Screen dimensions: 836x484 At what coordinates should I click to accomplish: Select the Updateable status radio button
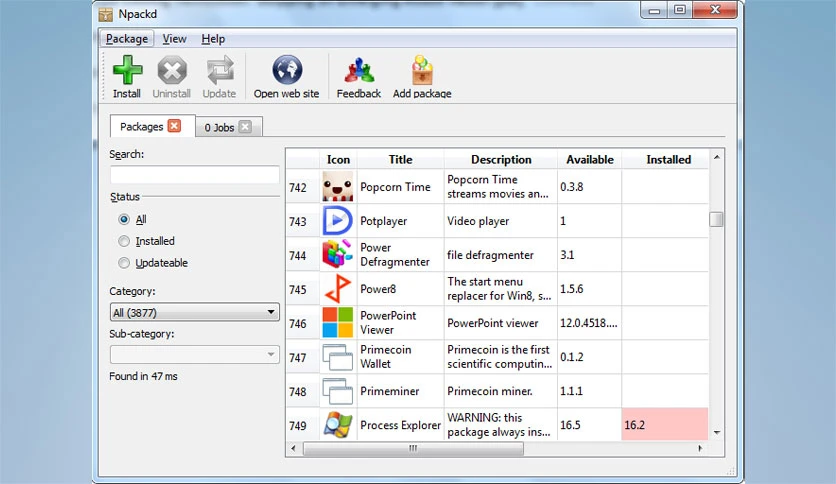[124, 263]
